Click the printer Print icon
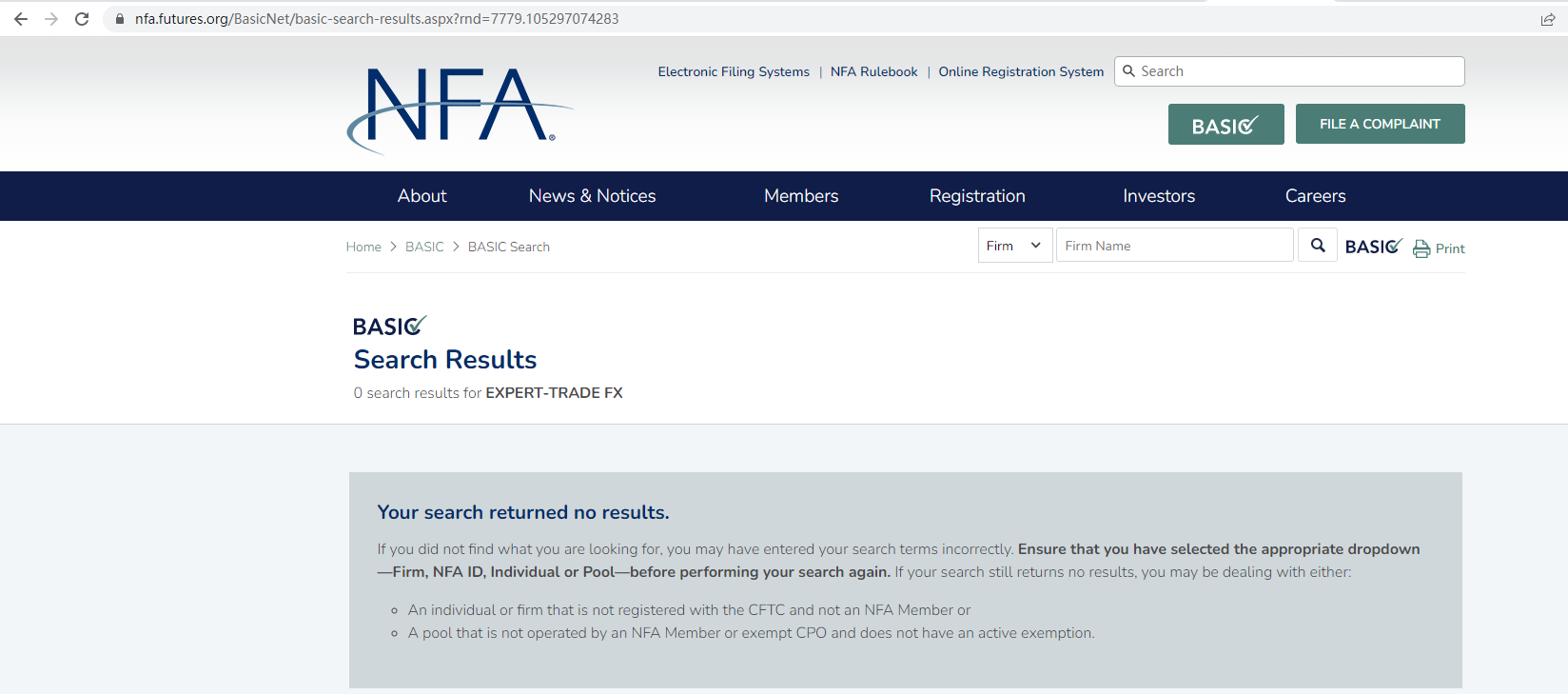The width and height of the screenshot is (1568, 694). click(x=1421, y=248)
